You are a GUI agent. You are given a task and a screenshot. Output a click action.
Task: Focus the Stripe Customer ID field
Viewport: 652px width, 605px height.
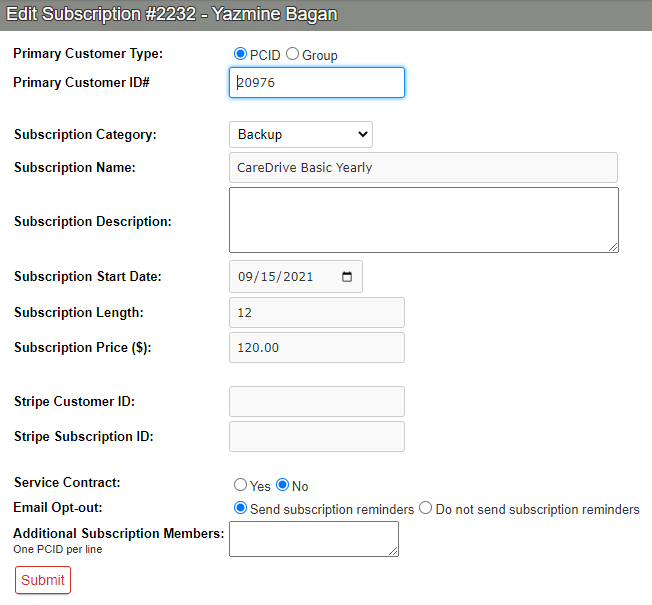coord(316,401)
